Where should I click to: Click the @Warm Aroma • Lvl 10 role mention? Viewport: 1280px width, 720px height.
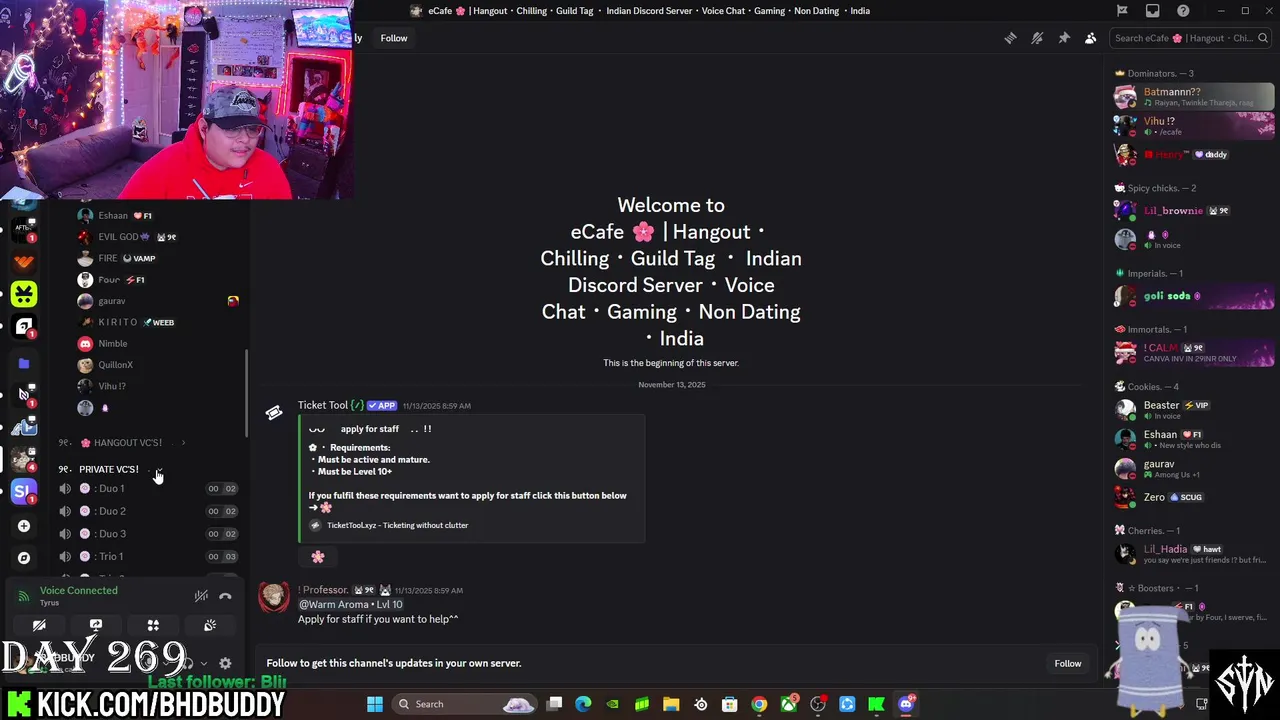coord(350,604)
